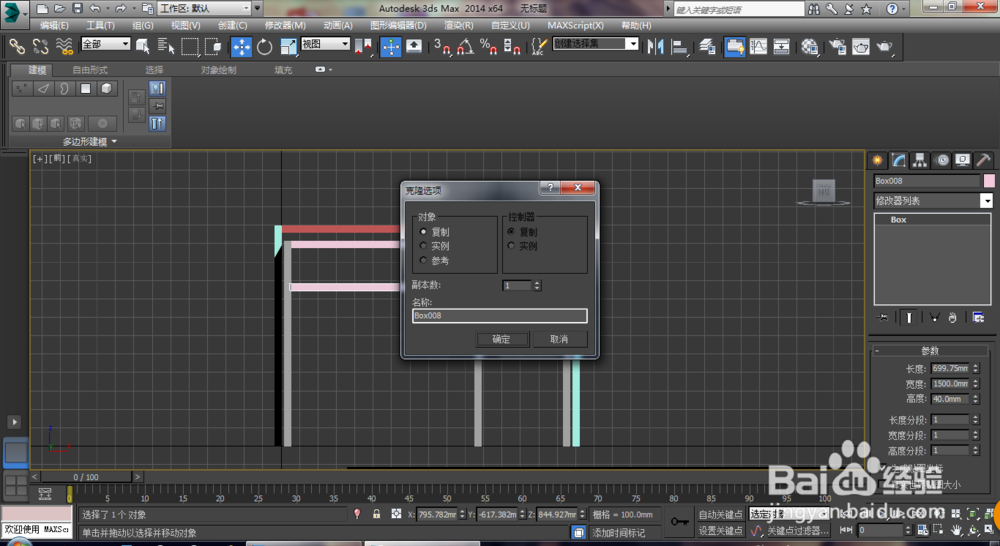The height and width of the screenshot is (546, 1000).
Task: Toggle 设置关键点 set key mode
Action: click(x=721, y=530)
